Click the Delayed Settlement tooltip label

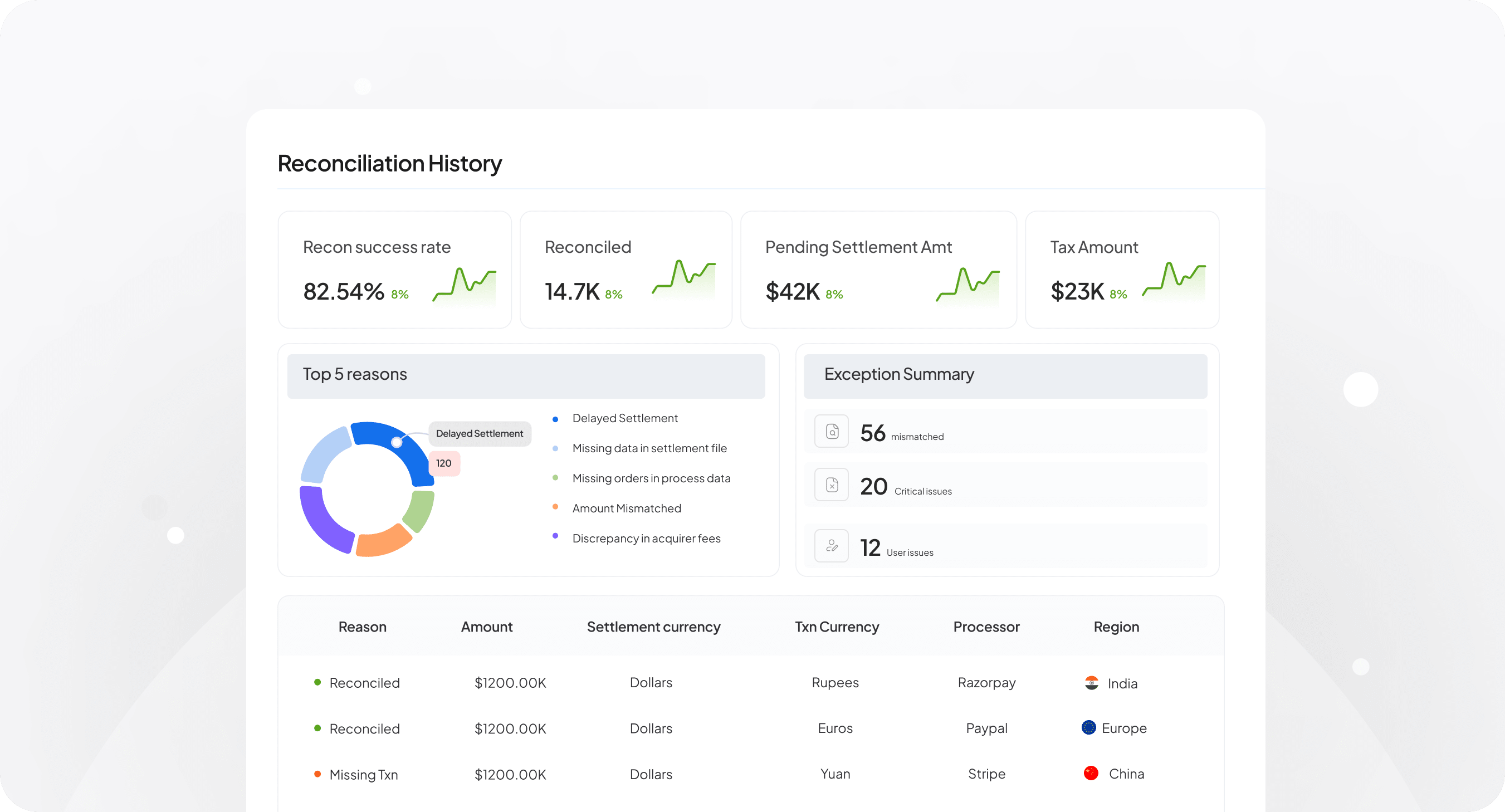point(479,433)
